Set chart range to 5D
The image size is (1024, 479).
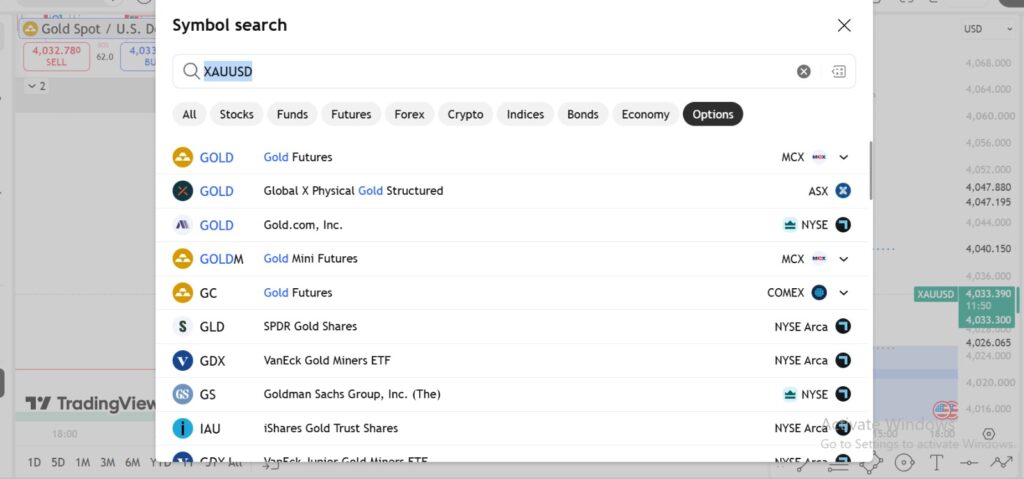(58, 463)
